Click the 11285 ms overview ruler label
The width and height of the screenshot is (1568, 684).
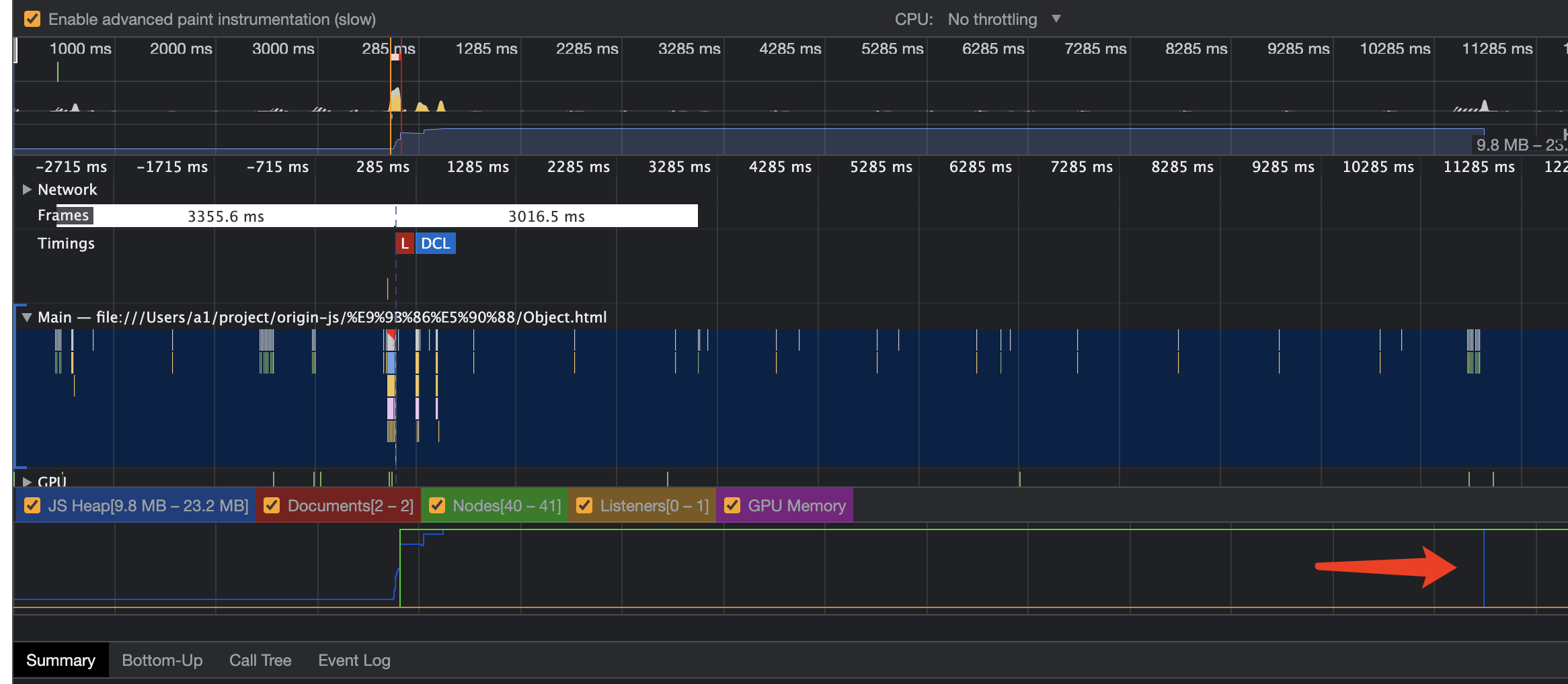(1497, 48)
